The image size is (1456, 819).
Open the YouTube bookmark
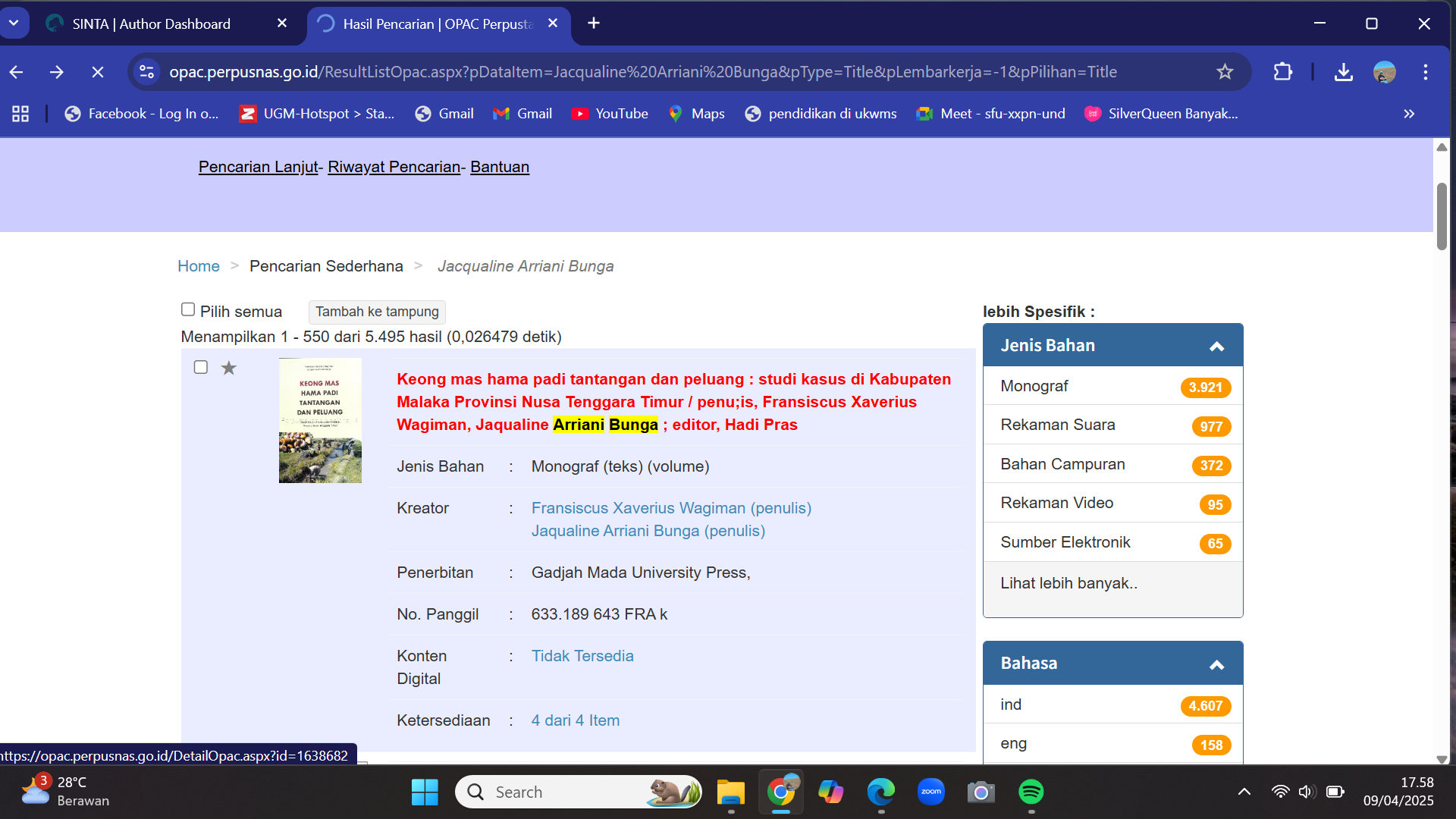coord(610,114)
